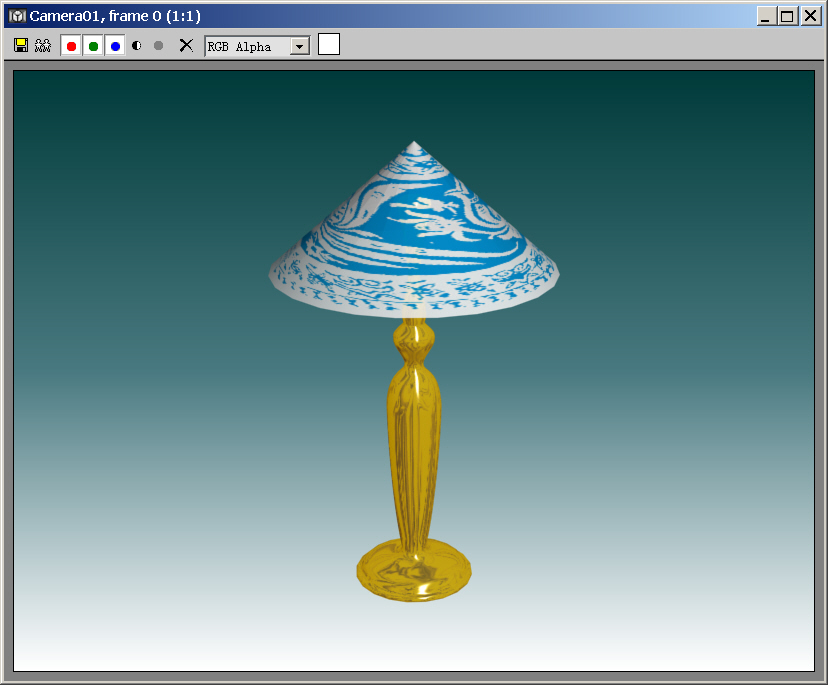The image size is (828, 685).
Task: Close the Camera01 render window
Action: tap(810, 16)
